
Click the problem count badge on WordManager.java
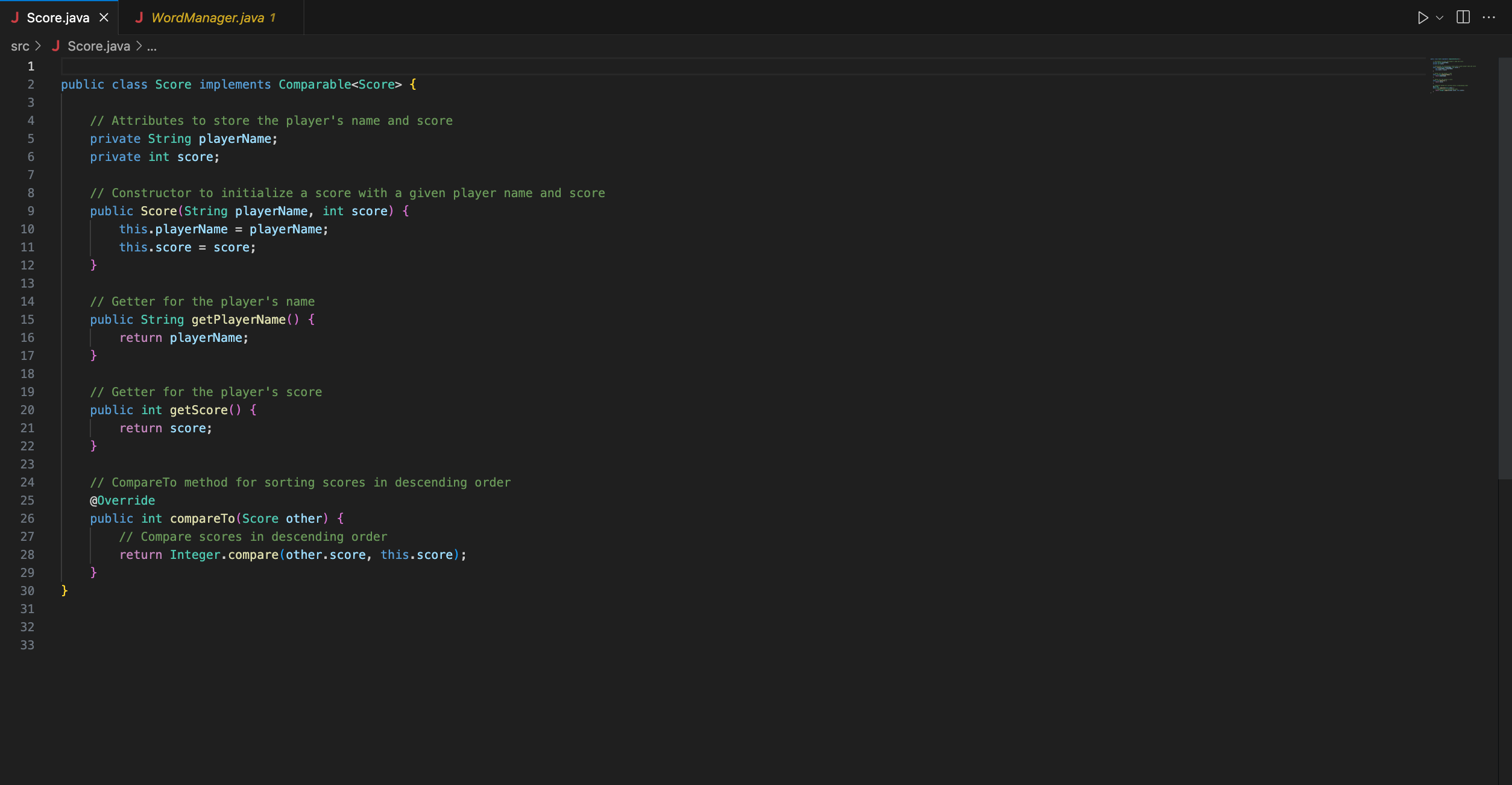[272, 17]
